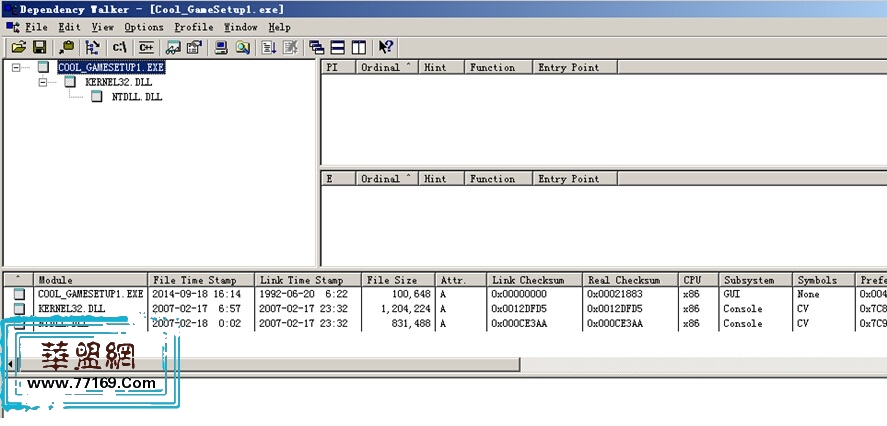This screenshot has width=887, height=426.
Task: Click the Save floppy disk icon
Action: pos(40,47)
